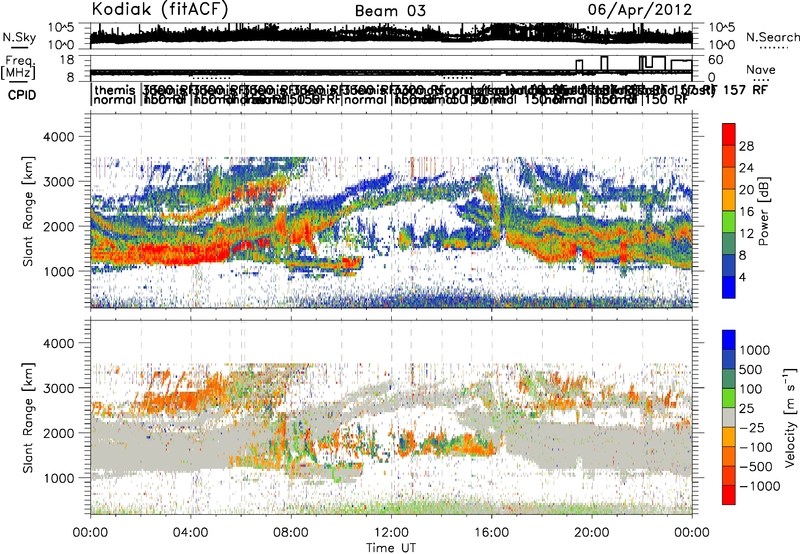Click the 'Kodiak (fitACF)' title text
800x554 pixels.
click(x=160, y=9)
